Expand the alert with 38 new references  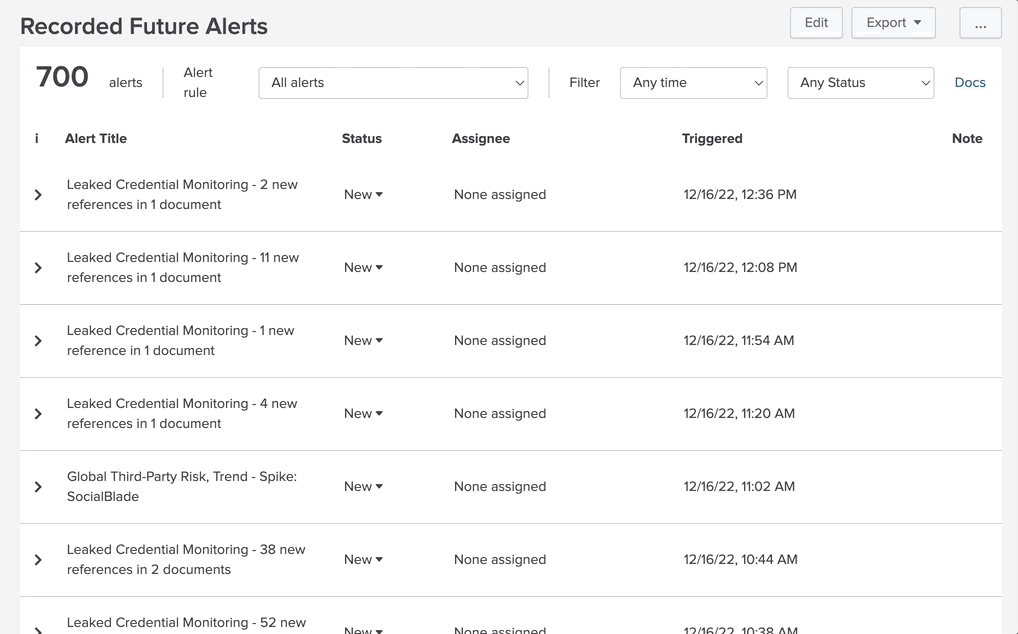click(38, 560)
